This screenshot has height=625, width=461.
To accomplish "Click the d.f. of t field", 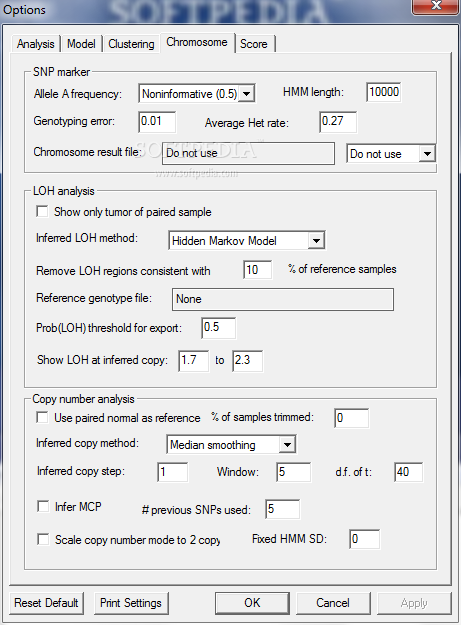I will tap(408, 472).
